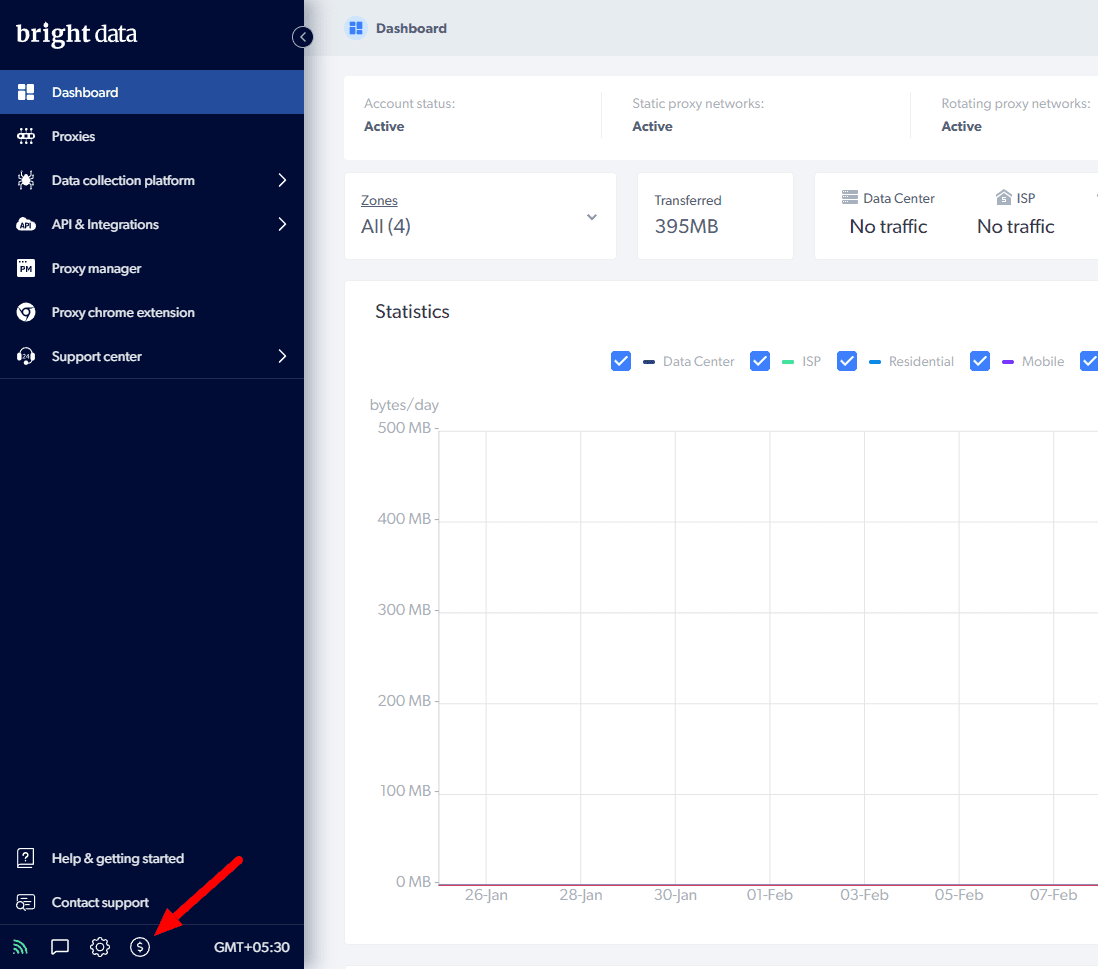This screenshot has width=1098, height=969.
Task: Disable the Residential series checkbox
Action: (847, 361)
